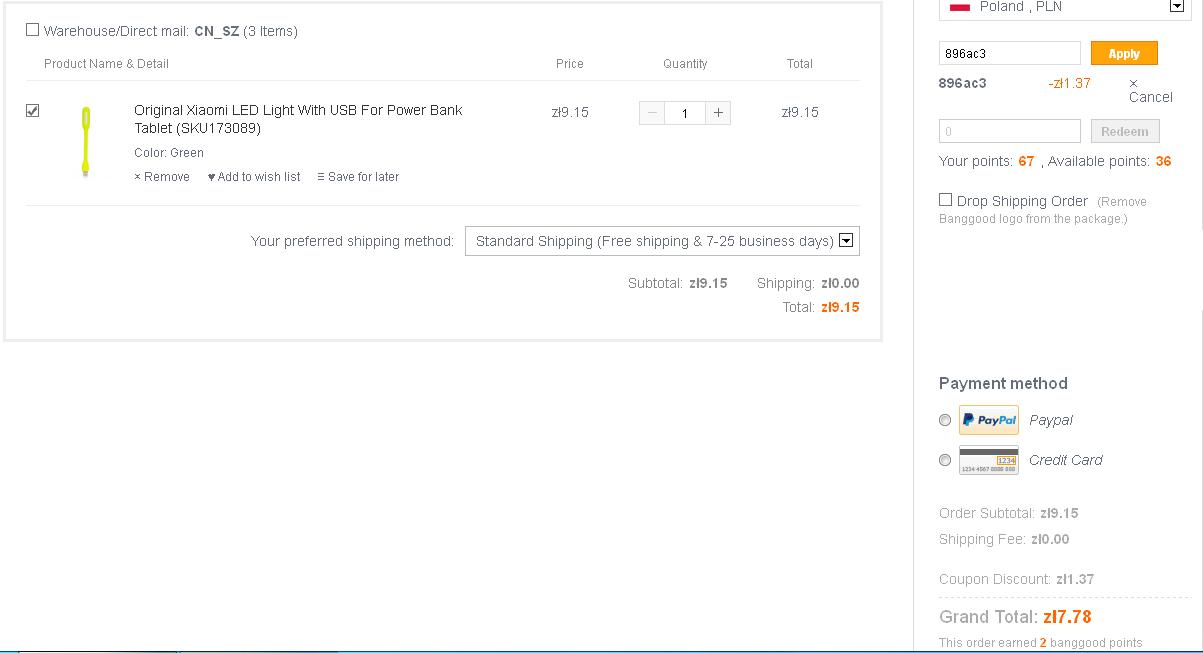The height and width of the screenshot is (653, 1203).
Task: Open the preferred shipping method dropdown
Action: (662, 241)
